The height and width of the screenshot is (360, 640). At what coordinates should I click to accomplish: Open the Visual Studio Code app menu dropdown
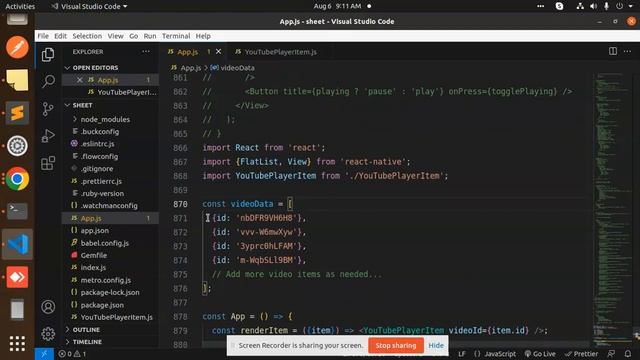click(x=89, y=6)
